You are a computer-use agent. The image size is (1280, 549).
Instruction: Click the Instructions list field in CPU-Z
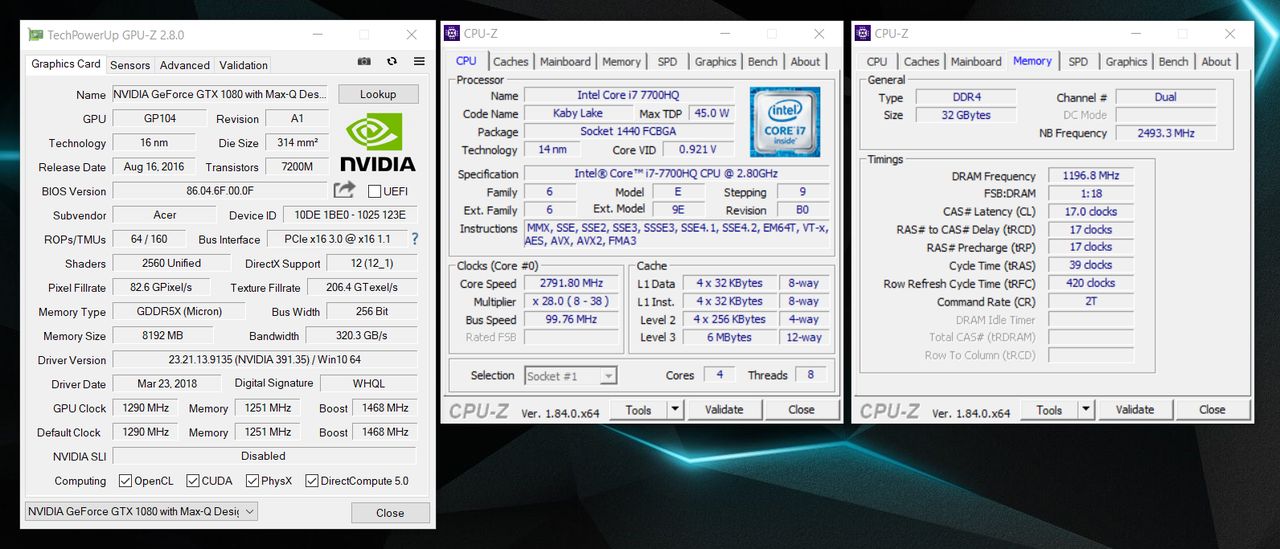(x=677, y=234)
